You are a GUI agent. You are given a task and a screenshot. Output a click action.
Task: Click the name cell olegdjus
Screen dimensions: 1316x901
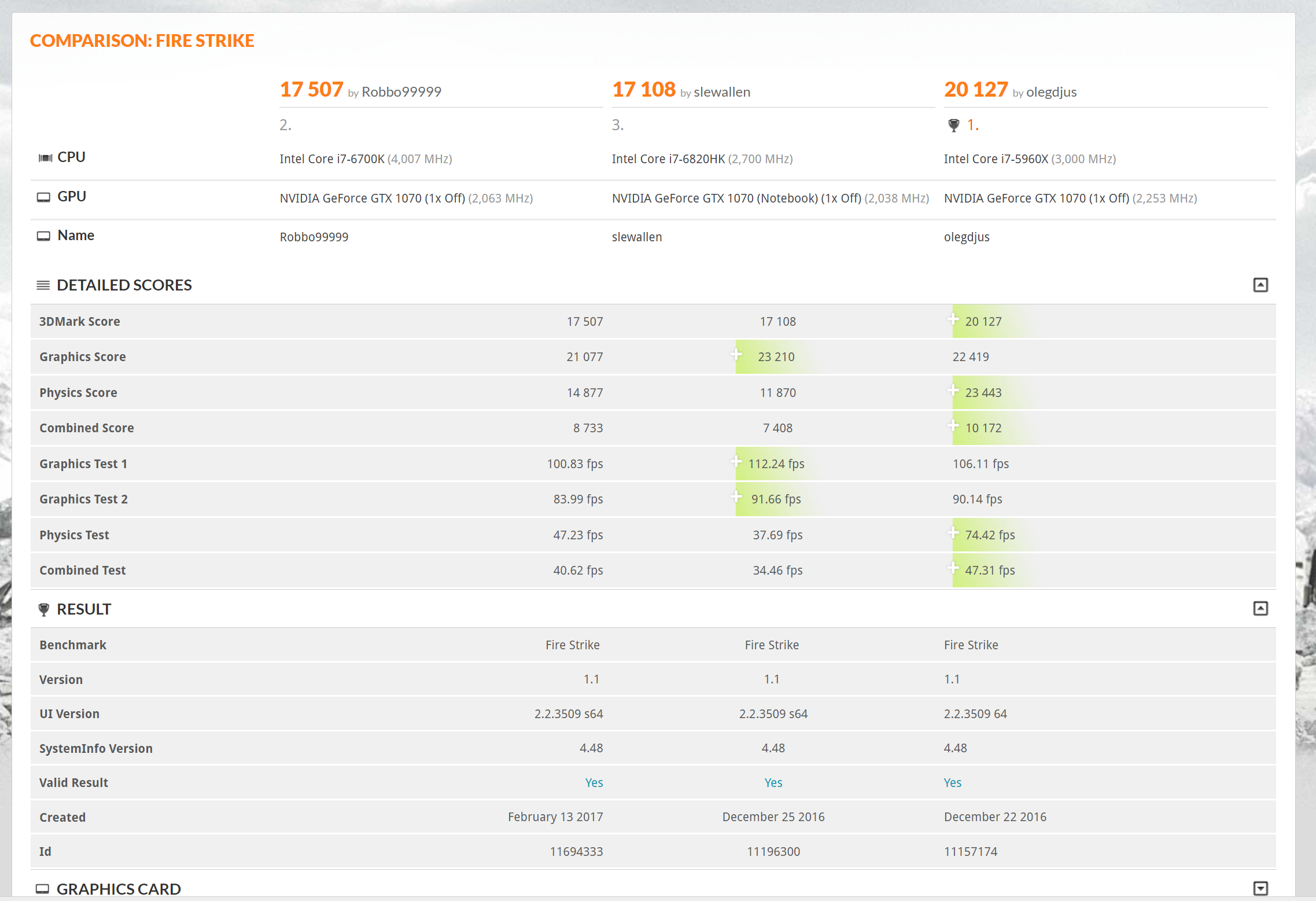tap(967, 237)
